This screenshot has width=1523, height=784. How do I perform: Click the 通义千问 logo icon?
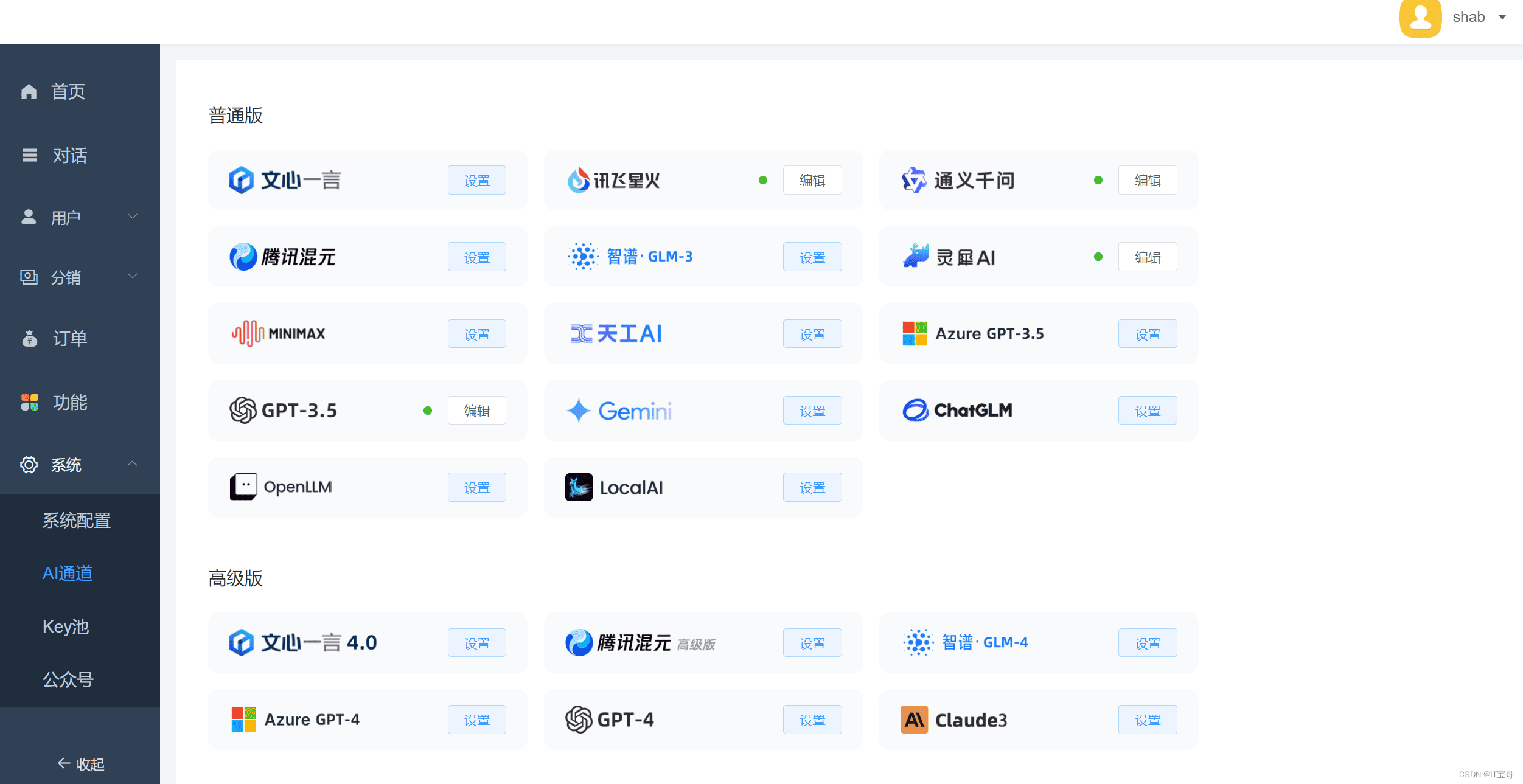[913, 180]
